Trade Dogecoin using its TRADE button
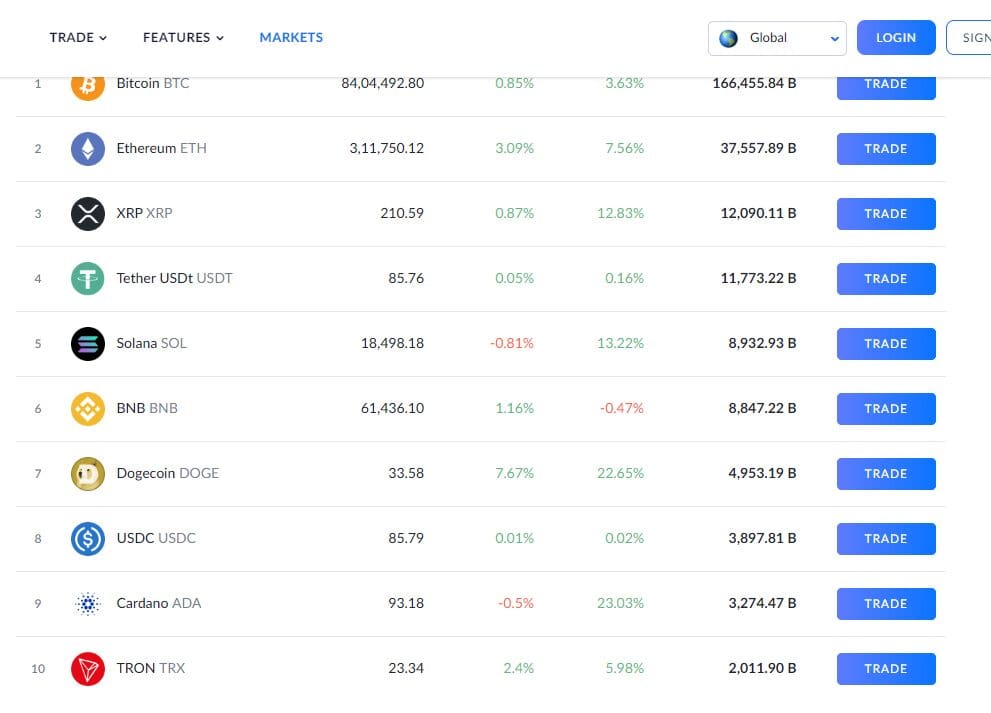This screenshot has width=991, height=713. click(x=886, y=474)
